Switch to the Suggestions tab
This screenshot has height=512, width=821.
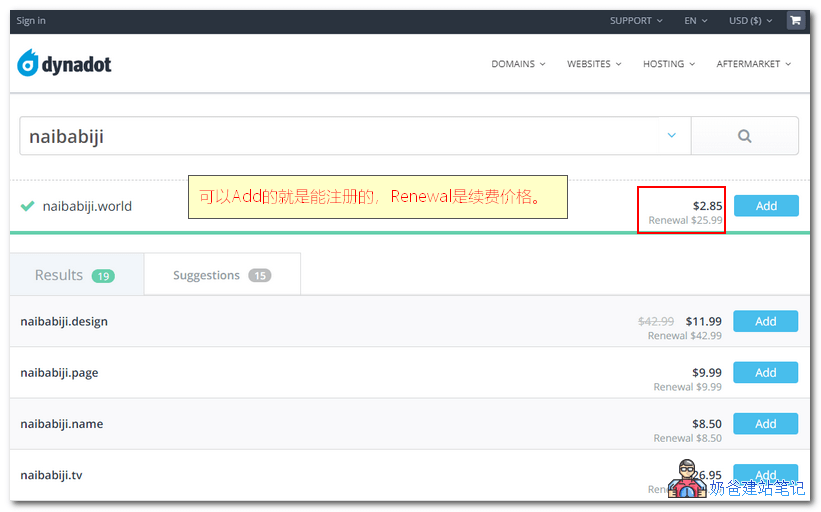(x=221, y=275)
